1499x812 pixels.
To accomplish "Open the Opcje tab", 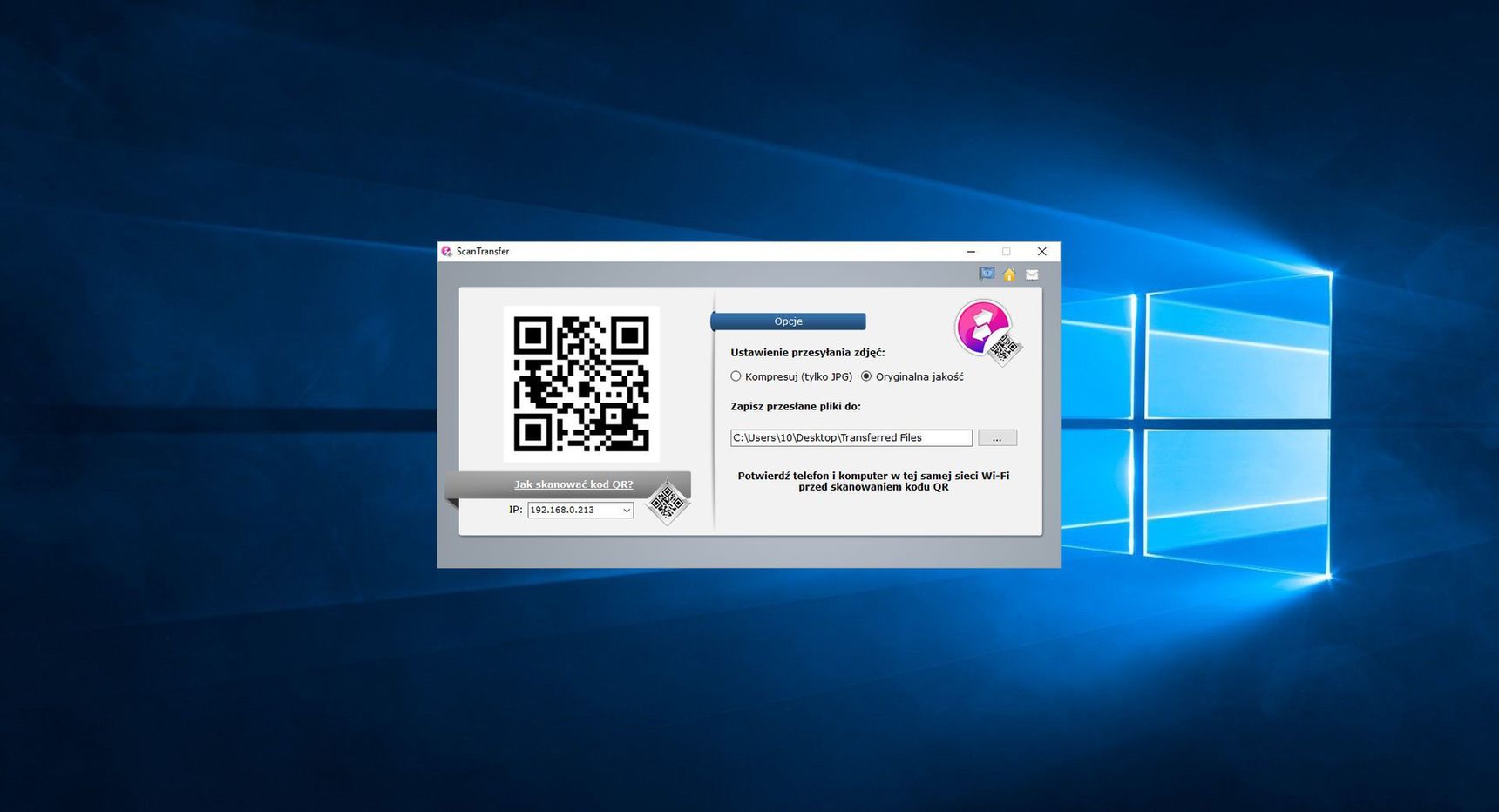I will click(789, 321).
